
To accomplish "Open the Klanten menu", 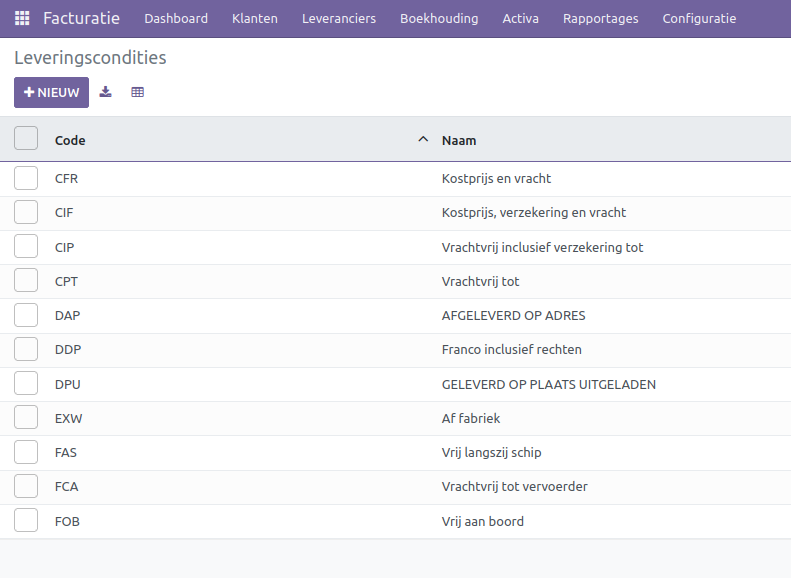I will [254, 18].
